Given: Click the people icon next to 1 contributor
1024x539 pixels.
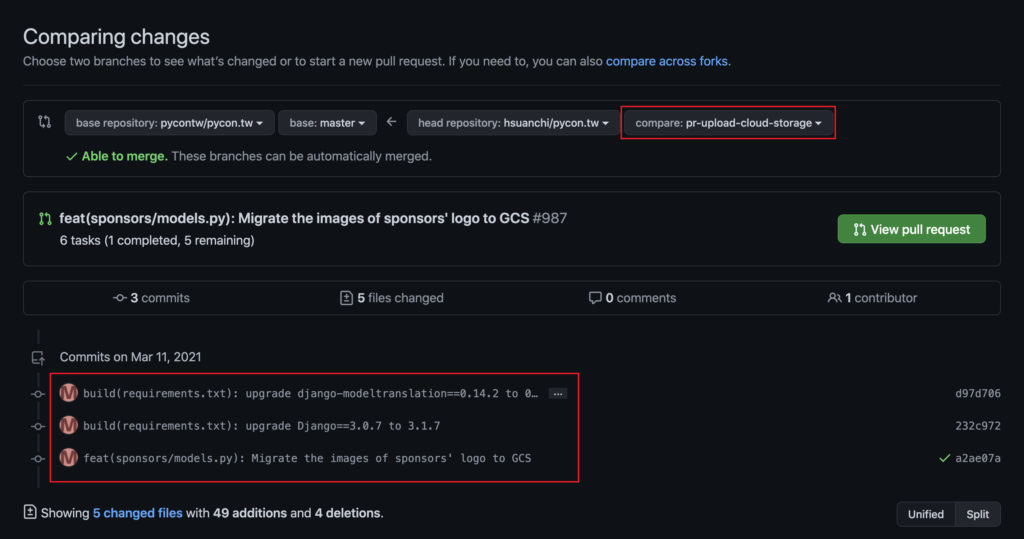Looking at the screenshot, I should pyautogui.click(x=834, y=298).
